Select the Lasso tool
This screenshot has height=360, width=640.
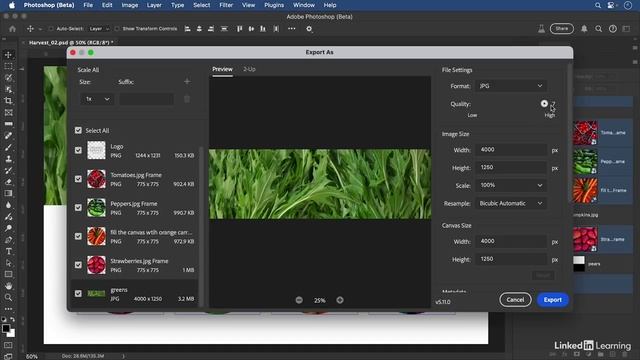pyautogui.click(x=9, y=78)
